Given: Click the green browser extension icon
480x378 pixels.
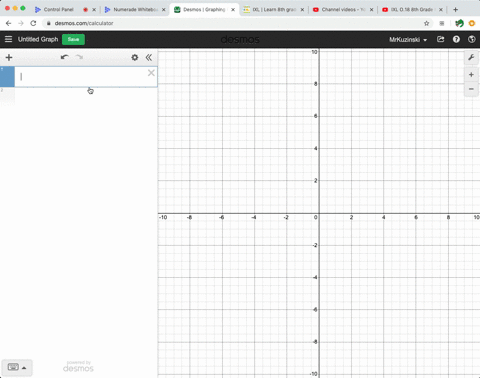Looking at the screenshot, I should [459, 23].
